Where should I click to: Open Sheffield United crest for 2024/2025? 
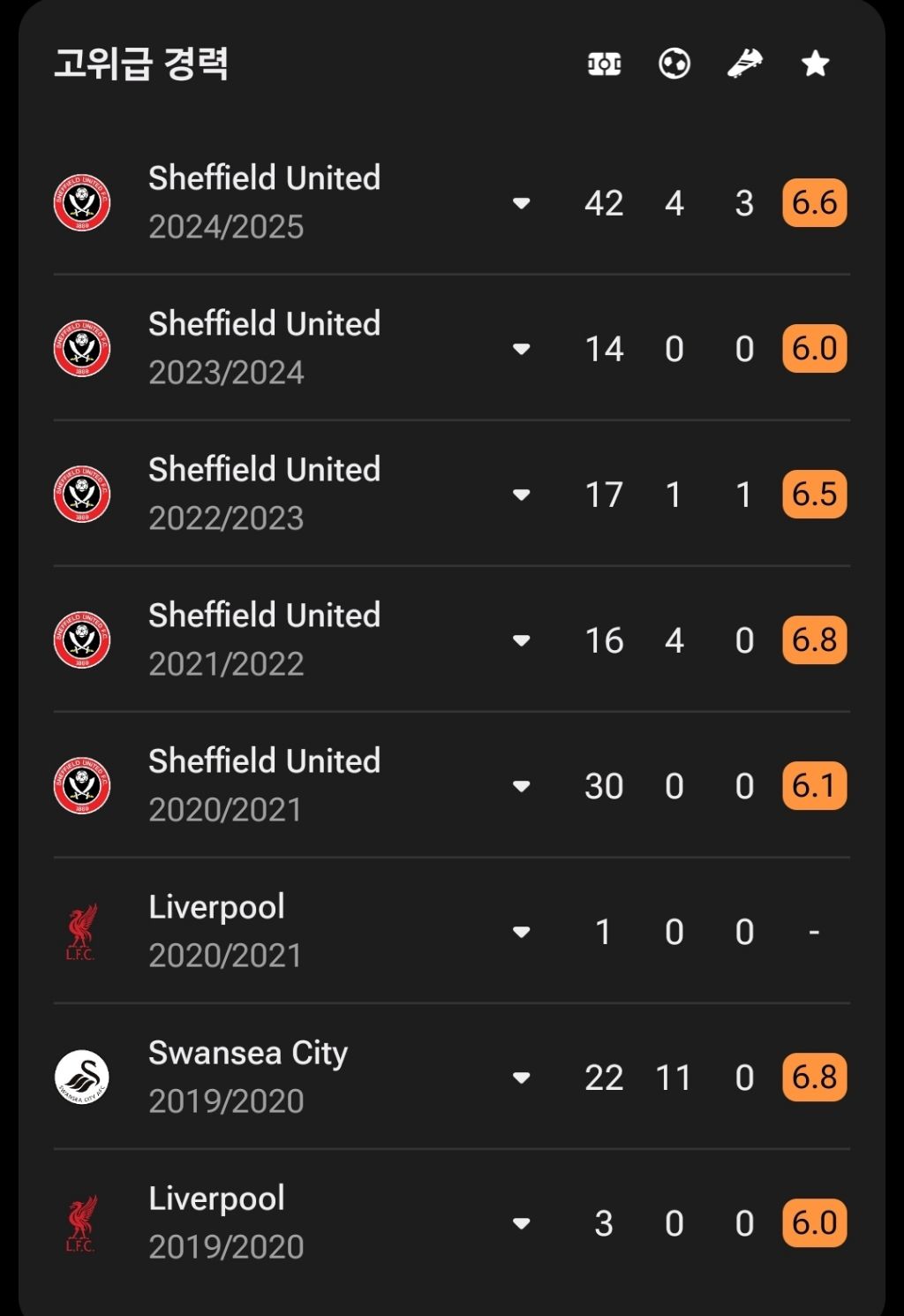81,202
